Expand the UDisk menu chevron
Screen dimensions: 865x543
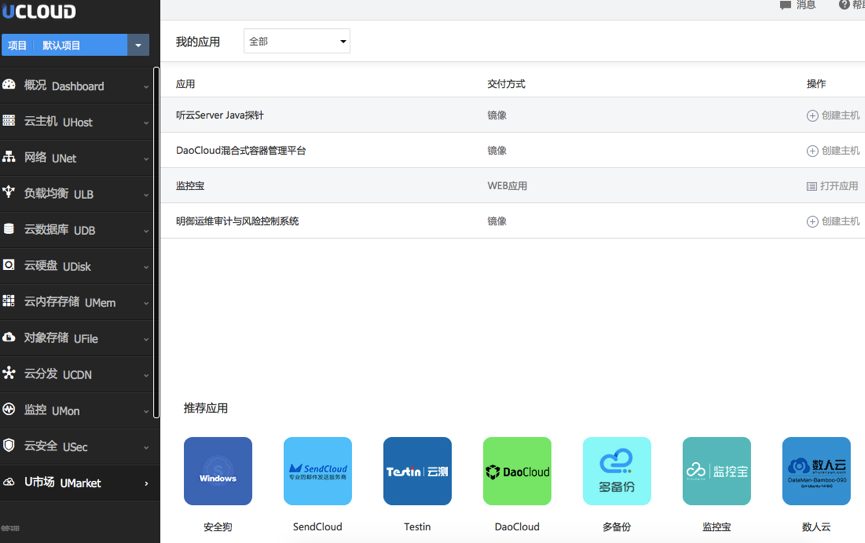146,268
